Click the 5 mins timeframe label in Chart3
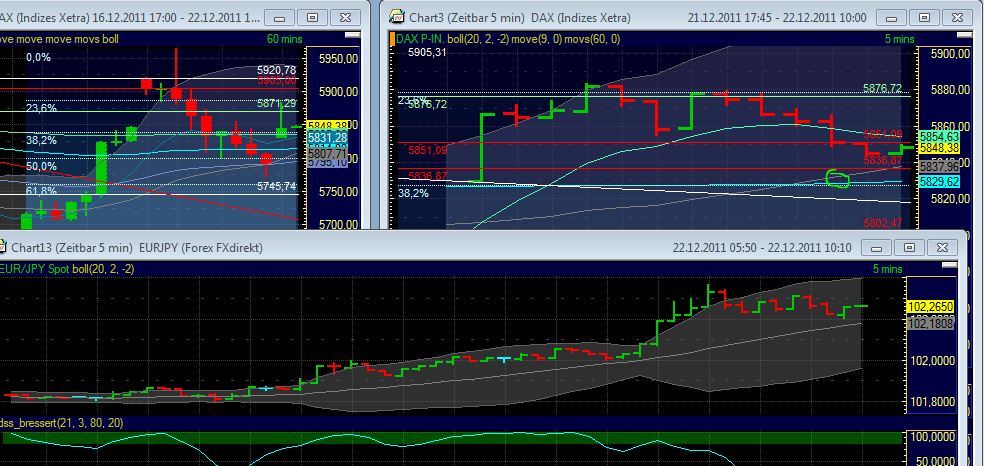Screen dimensions: 984x466 pyautogui.click(x=899, y=39)
